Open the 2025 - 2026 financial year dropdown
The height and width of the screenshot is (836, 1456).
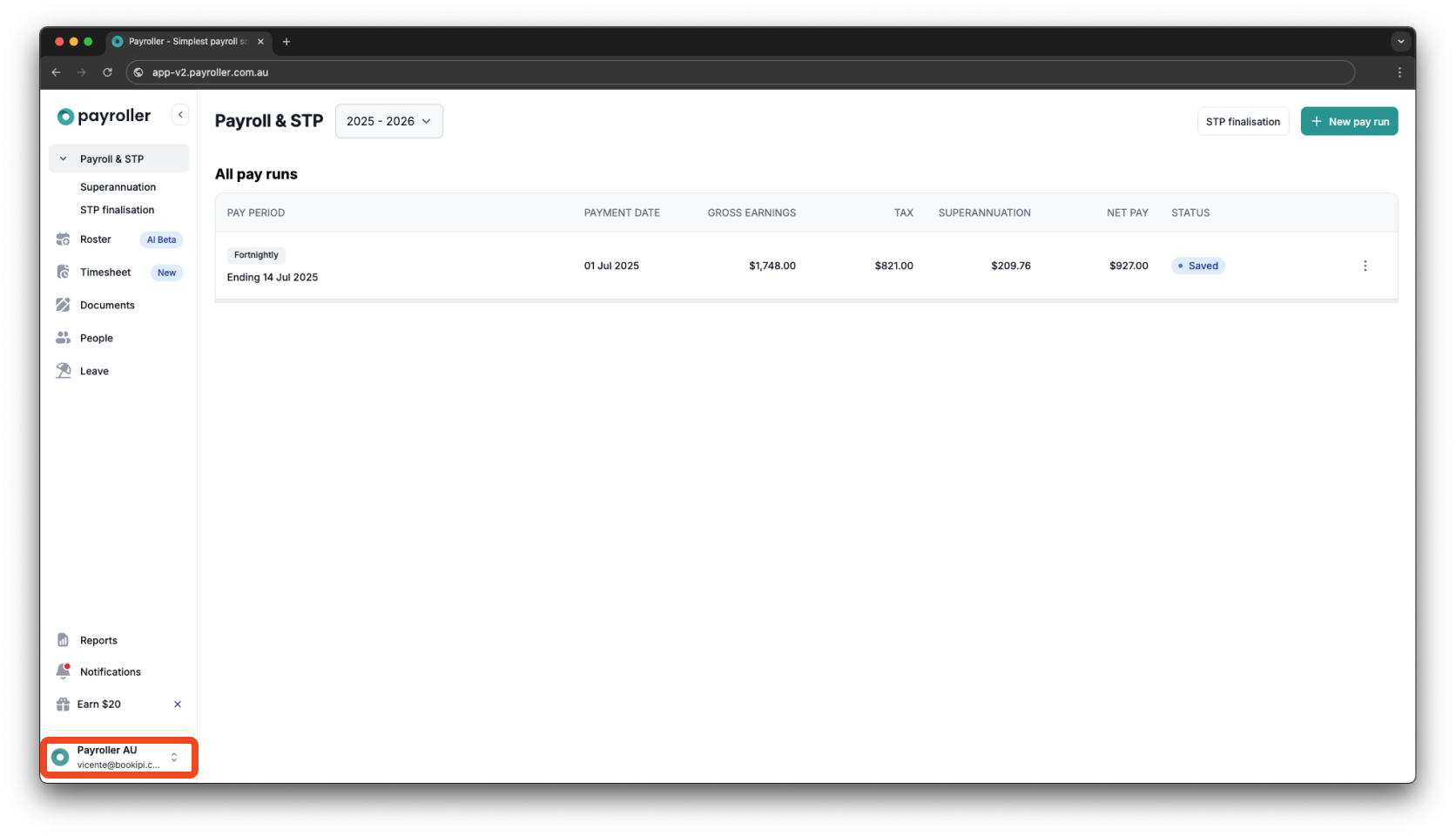pyautogui.click(x=388, y=121)
